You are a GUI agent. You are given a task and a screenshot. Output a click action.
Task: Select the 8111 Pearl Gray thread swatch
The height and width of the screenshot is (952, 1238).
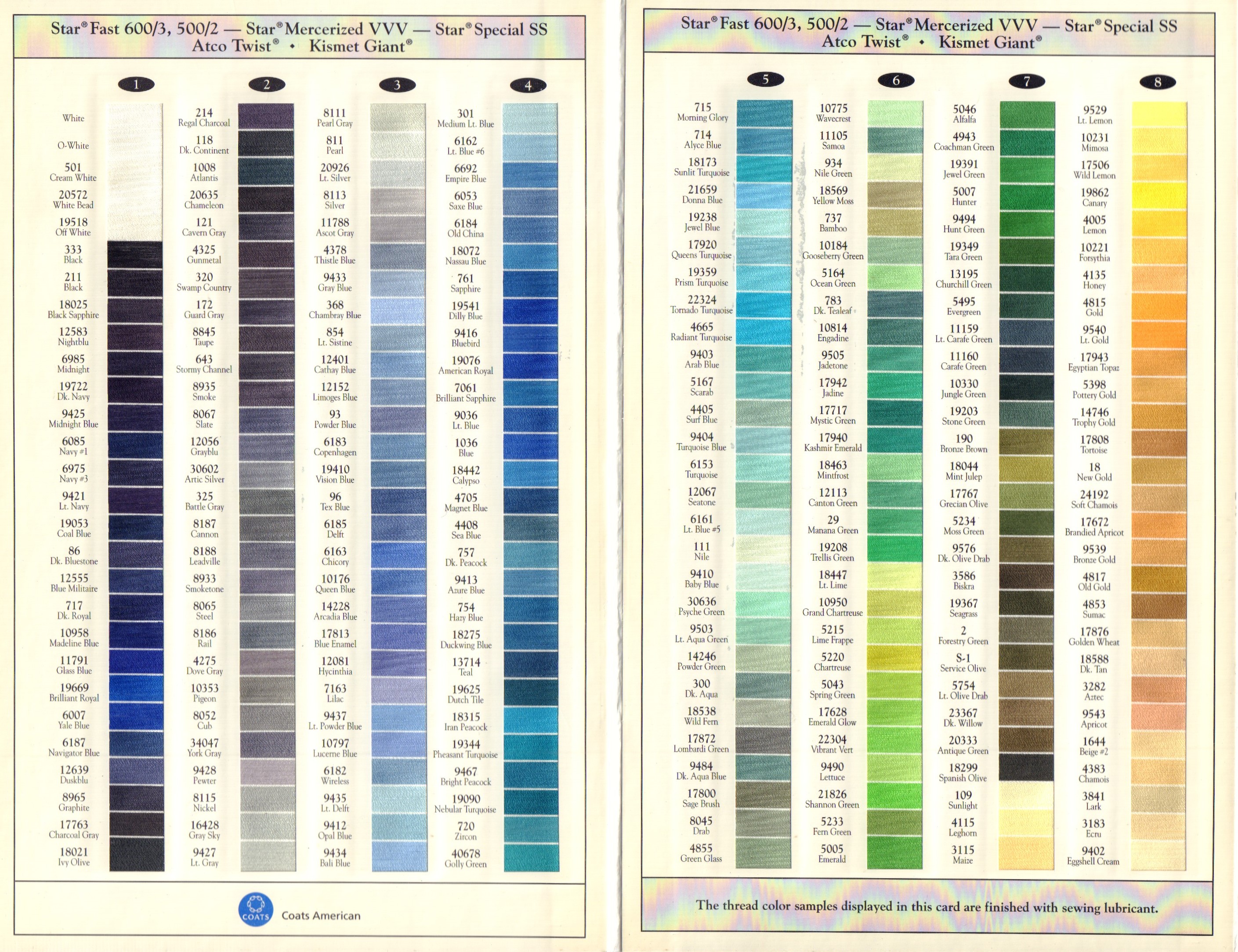point(398,118)
